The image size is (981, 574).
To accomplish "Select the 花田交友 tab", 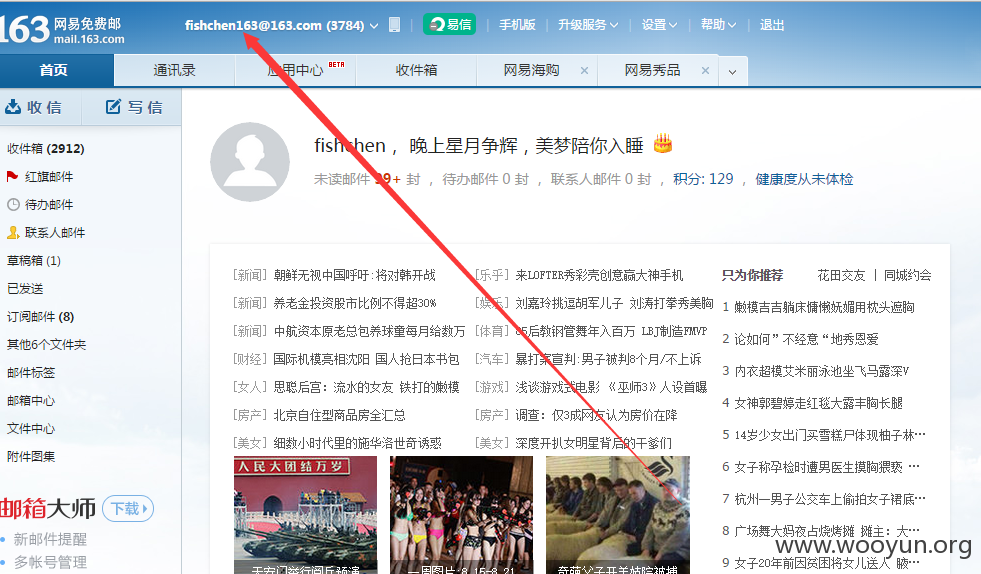I will [x=841, y=275].
